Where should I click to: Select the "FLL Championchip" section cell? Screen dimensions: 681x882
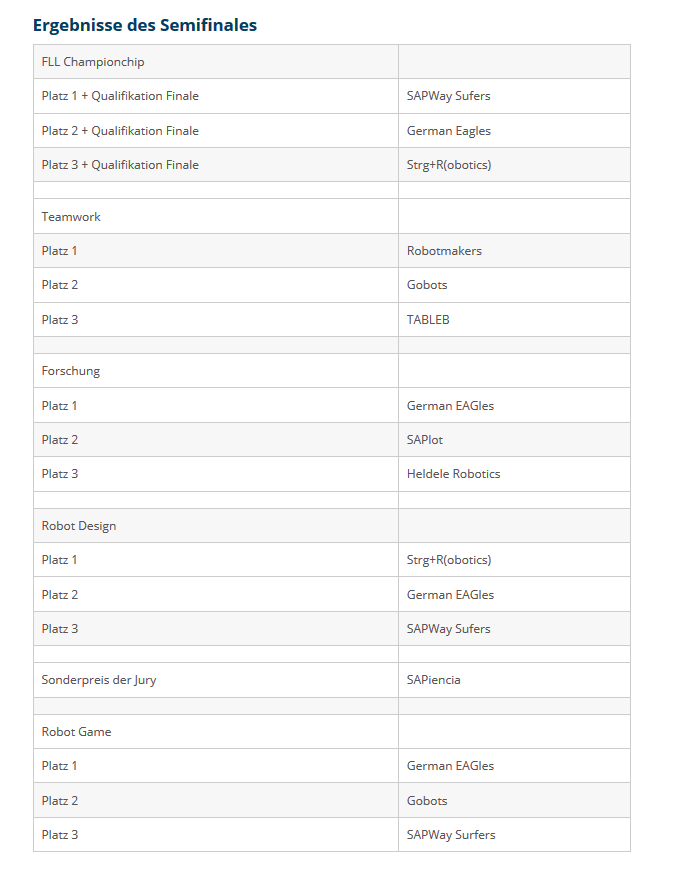(x=93, y=62)
